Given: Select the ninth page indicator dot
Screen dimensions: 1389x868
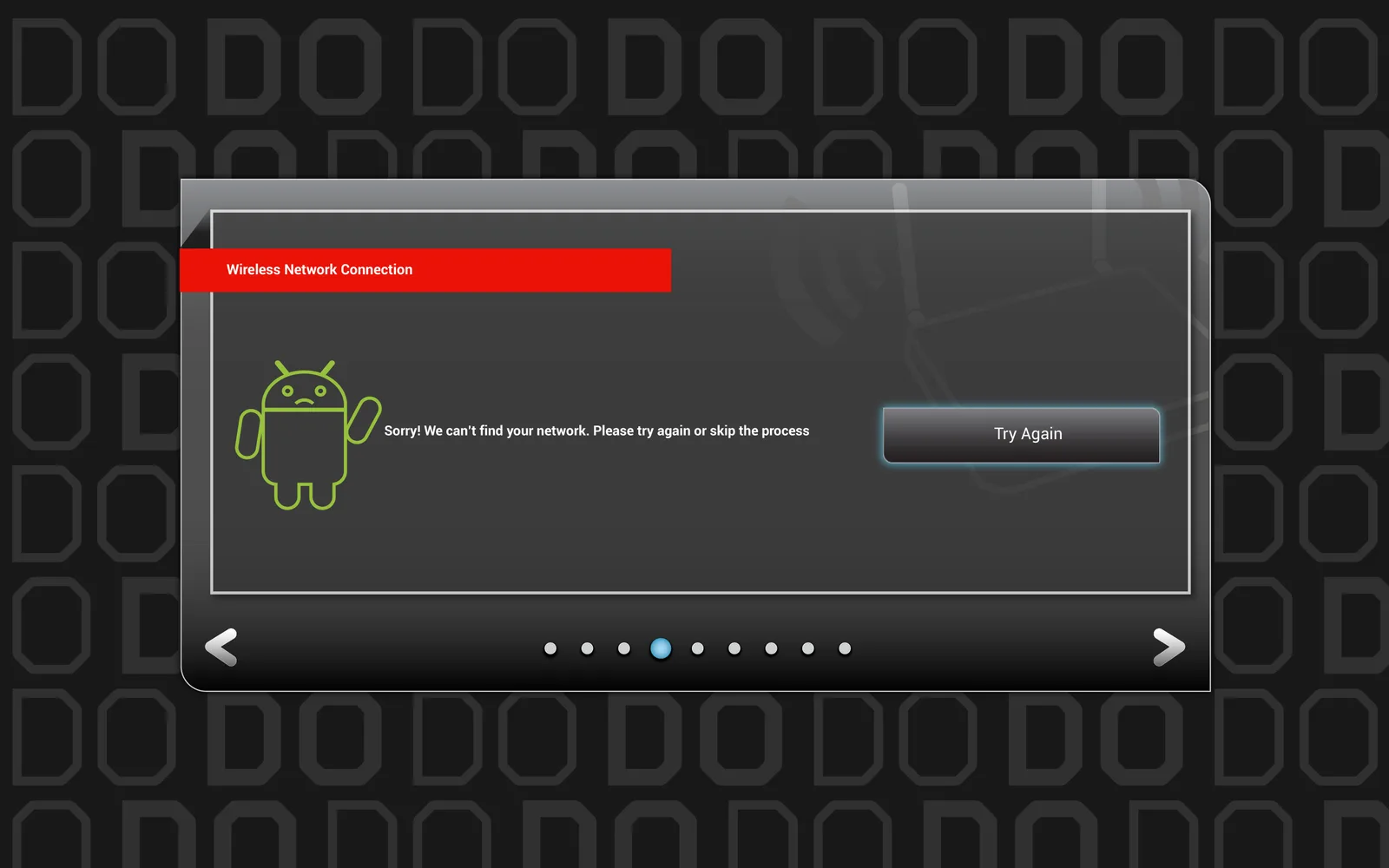Looking at the screenshot, I should coord(845,648).
